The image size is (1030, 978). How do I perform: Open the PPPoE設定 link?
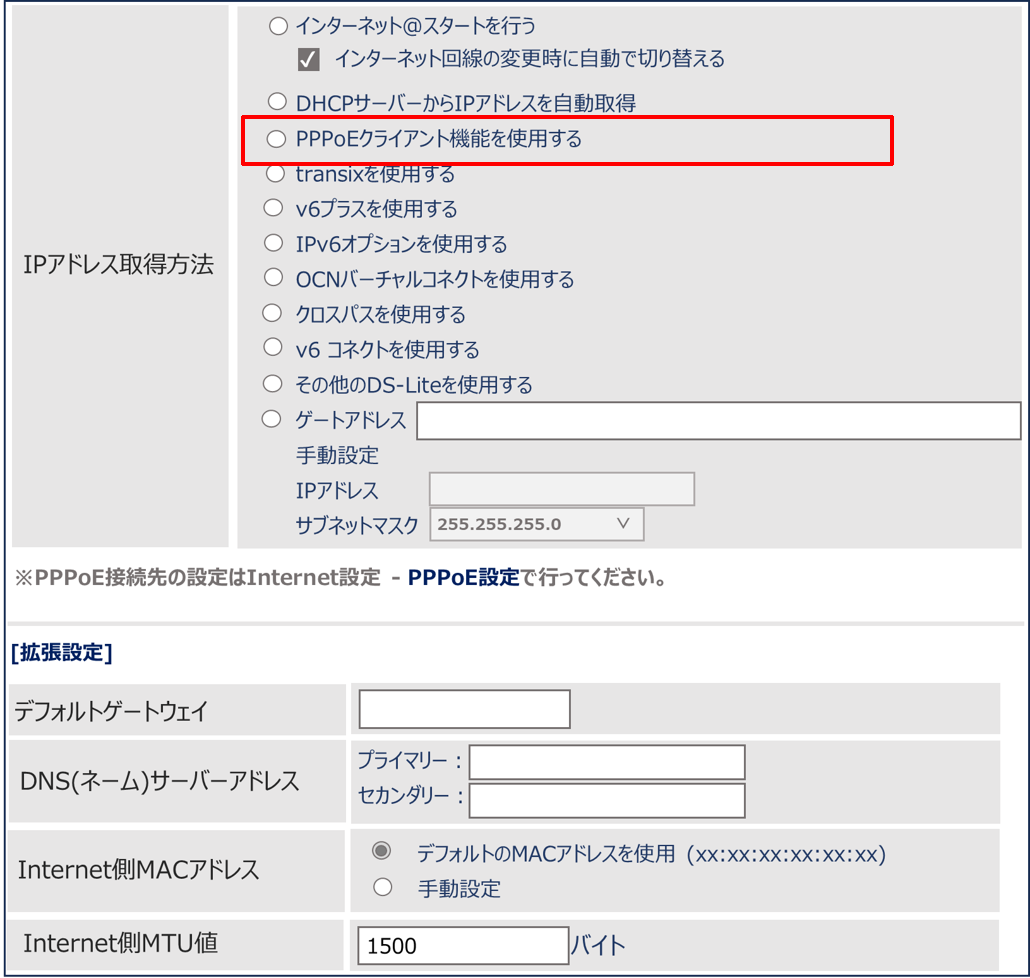pos(463,578)
